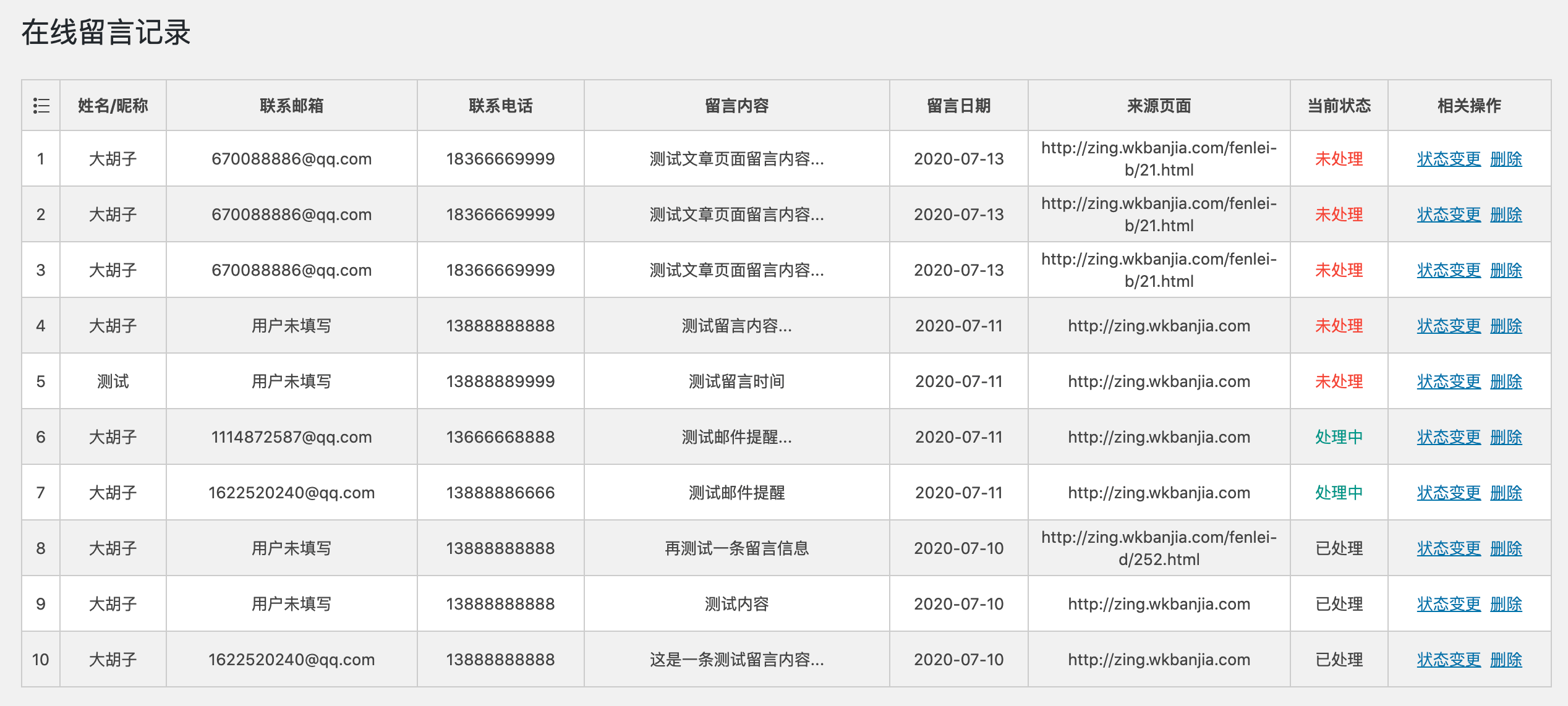Delete the message in row 2
Image resolution: width=1568 pixels, height=706 pixels.
point(1506,215)
